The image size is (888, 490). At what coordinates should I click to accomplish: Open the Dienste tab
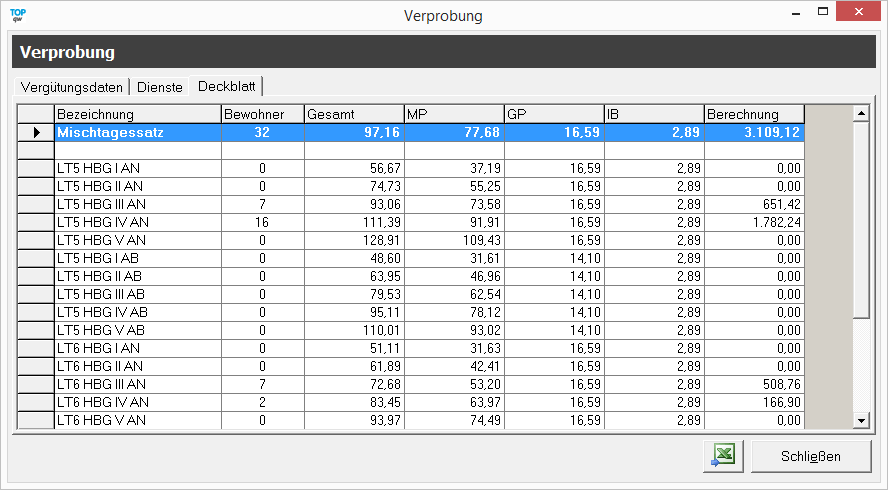[160, 87]
